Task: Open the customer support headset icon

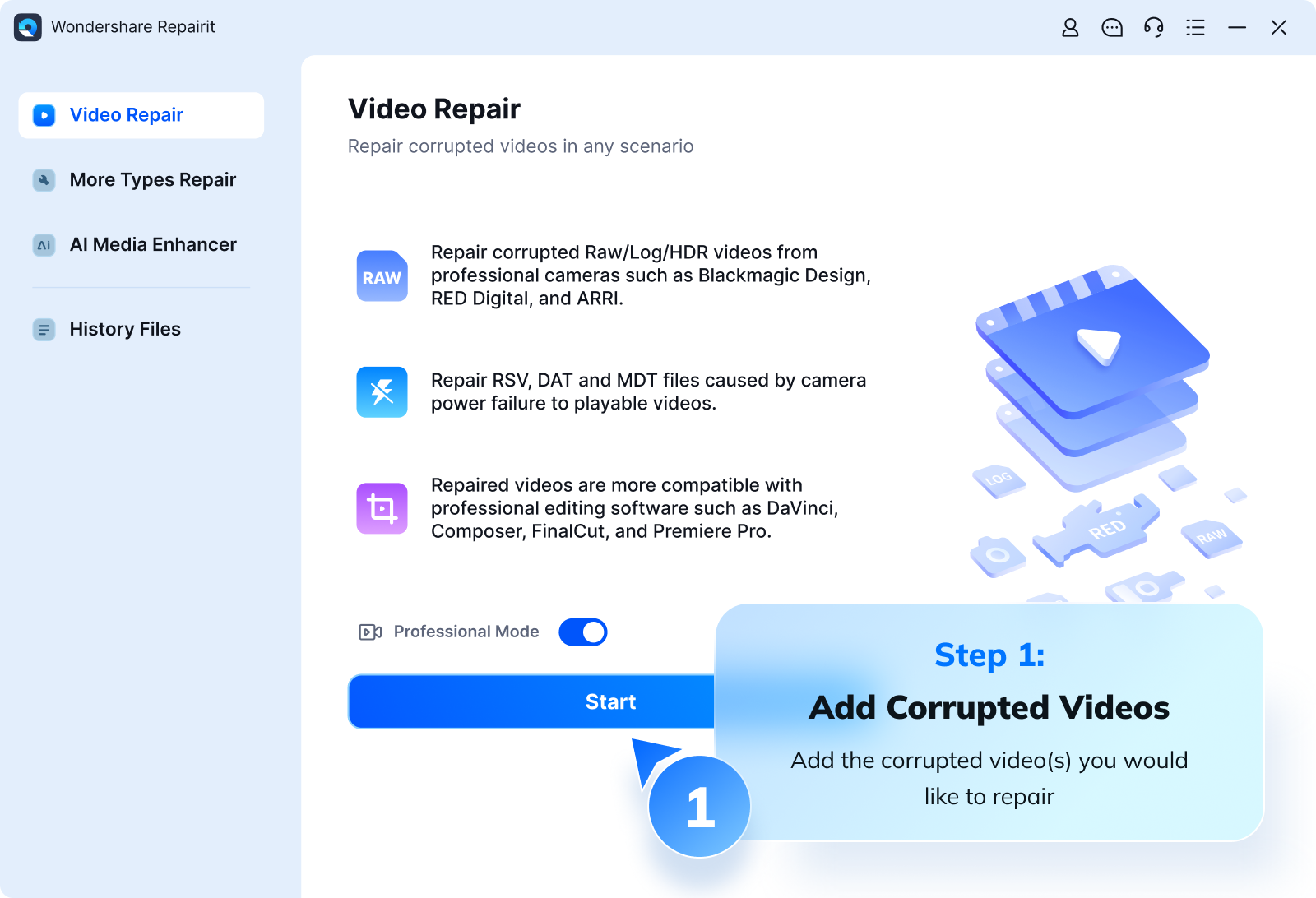Action: point(1154,28)
